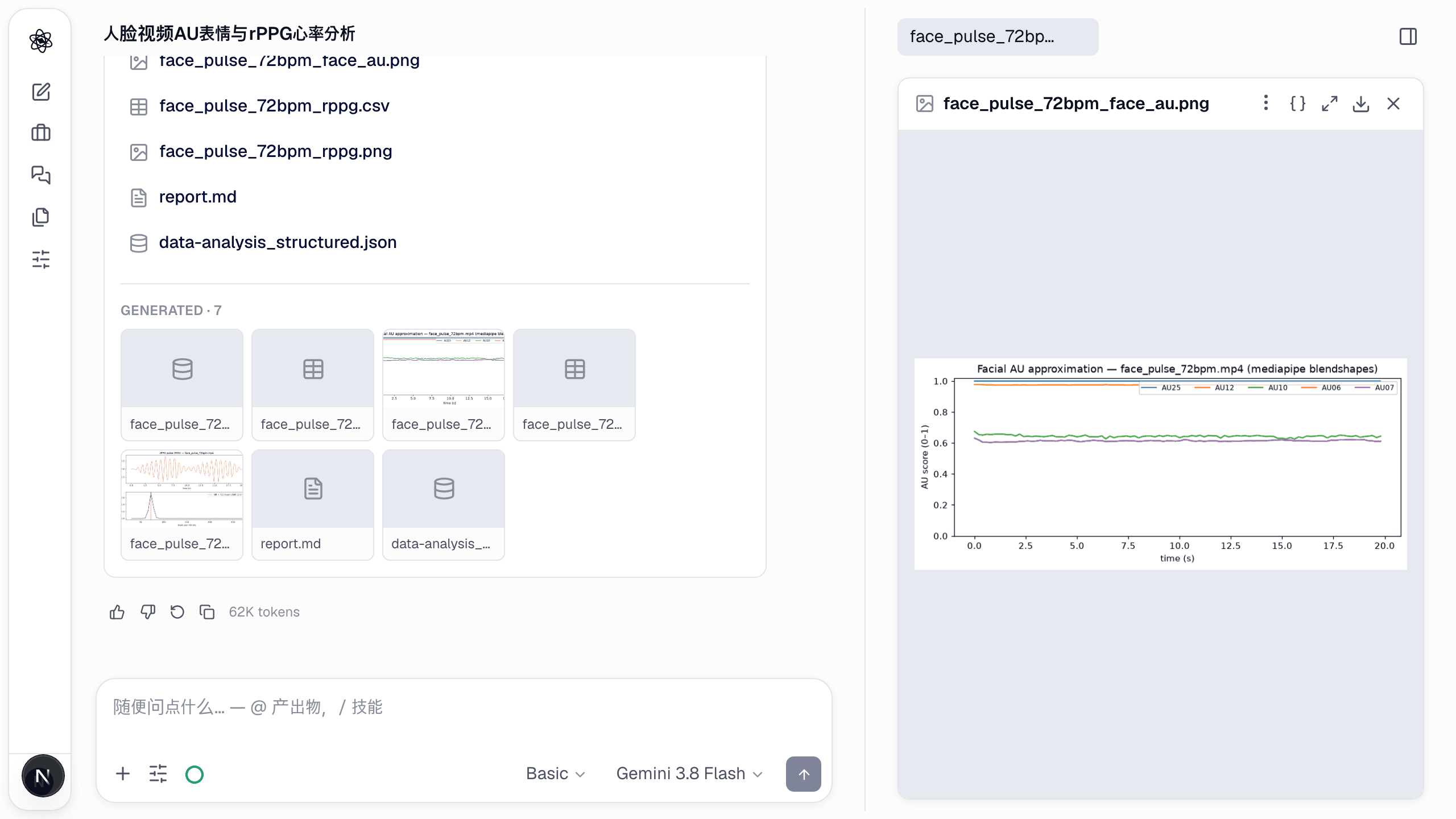Send message with the arrow up button

[x=803, y=773]
